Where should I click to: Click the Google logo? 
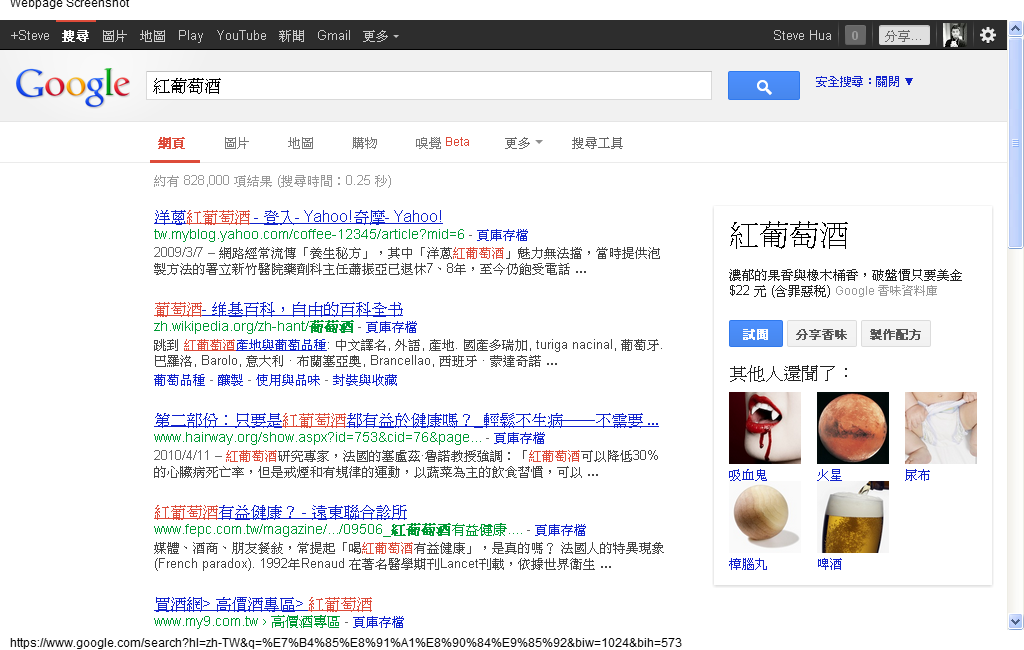(72, 86)
